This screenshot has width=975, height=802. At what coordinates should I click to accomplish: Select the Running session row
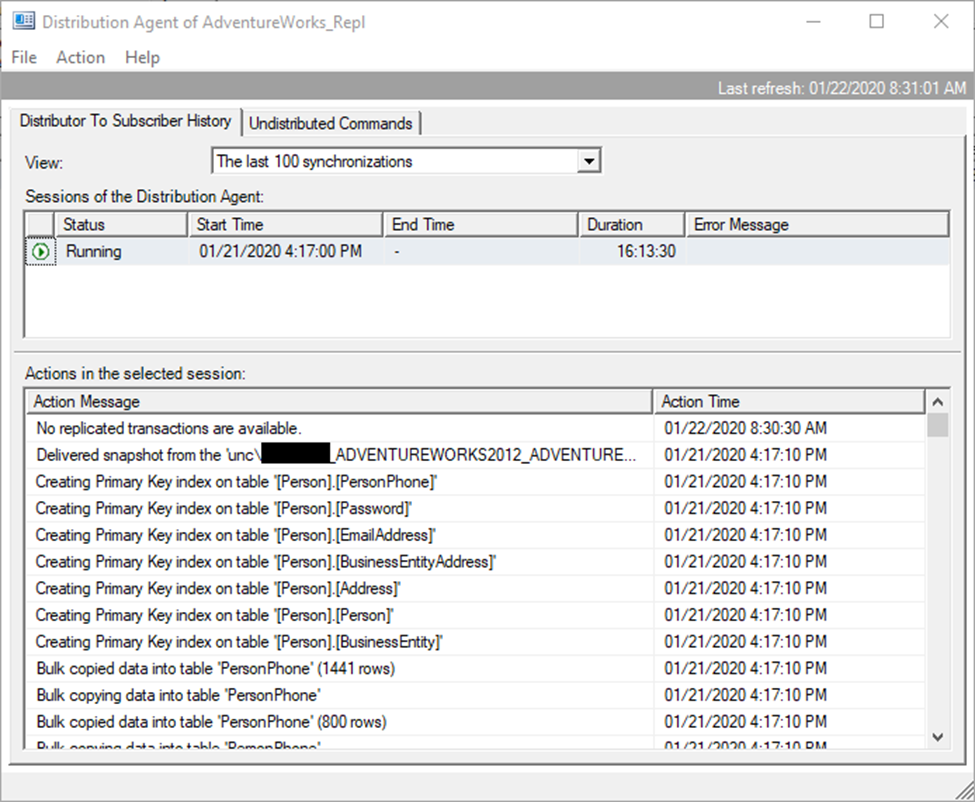click(x=488, y=252)
